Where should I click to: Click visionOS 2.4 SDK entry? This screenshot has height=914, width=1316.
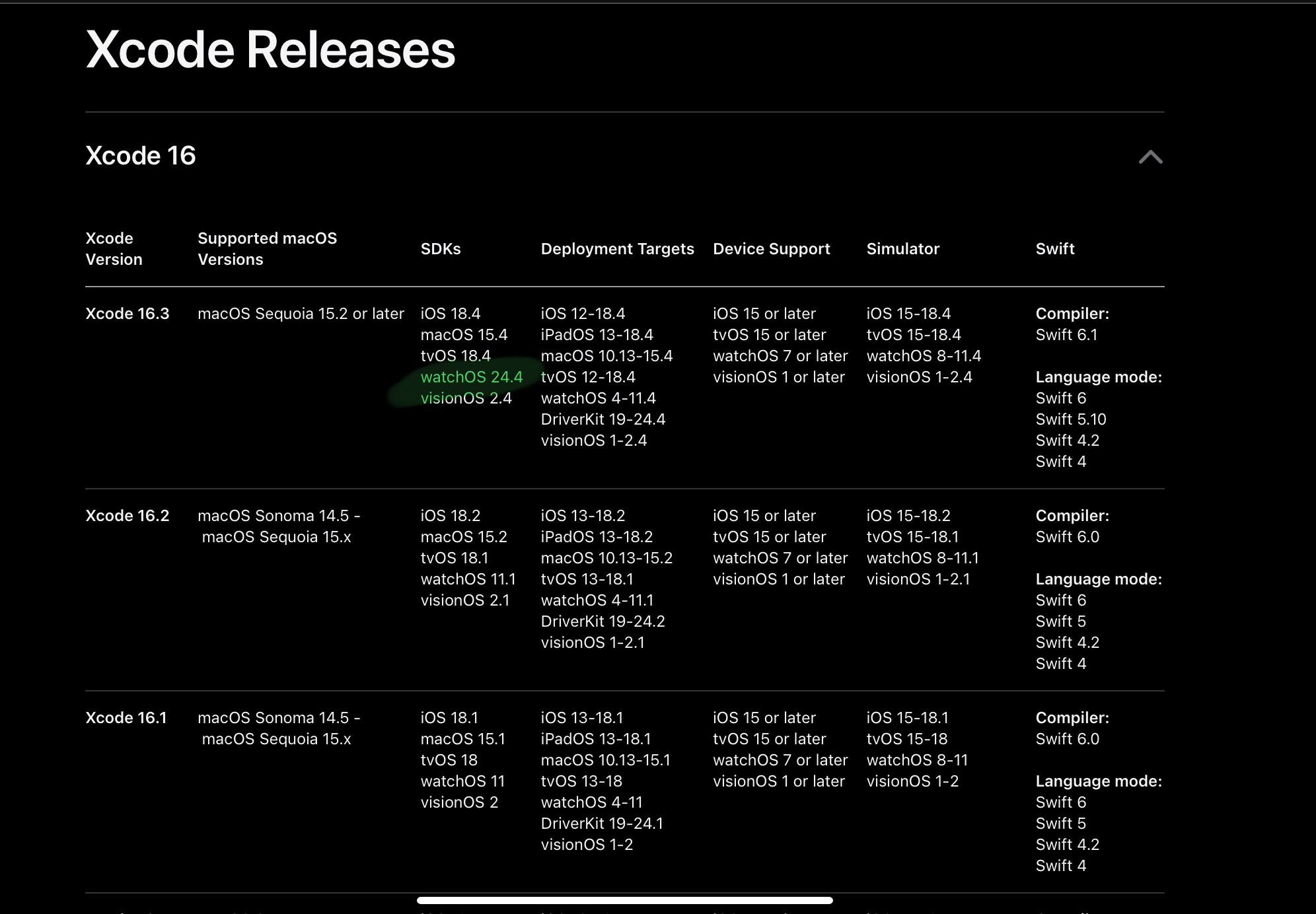coord(466,398)
